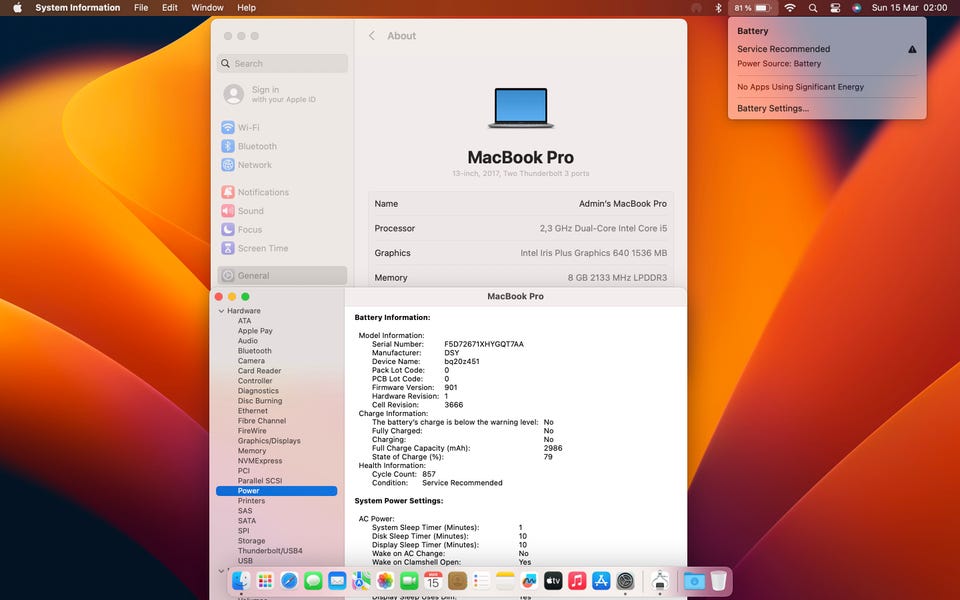960x600 pixels.
Task: Select Memory in the Hardware list
Action: tap(252, 451)
